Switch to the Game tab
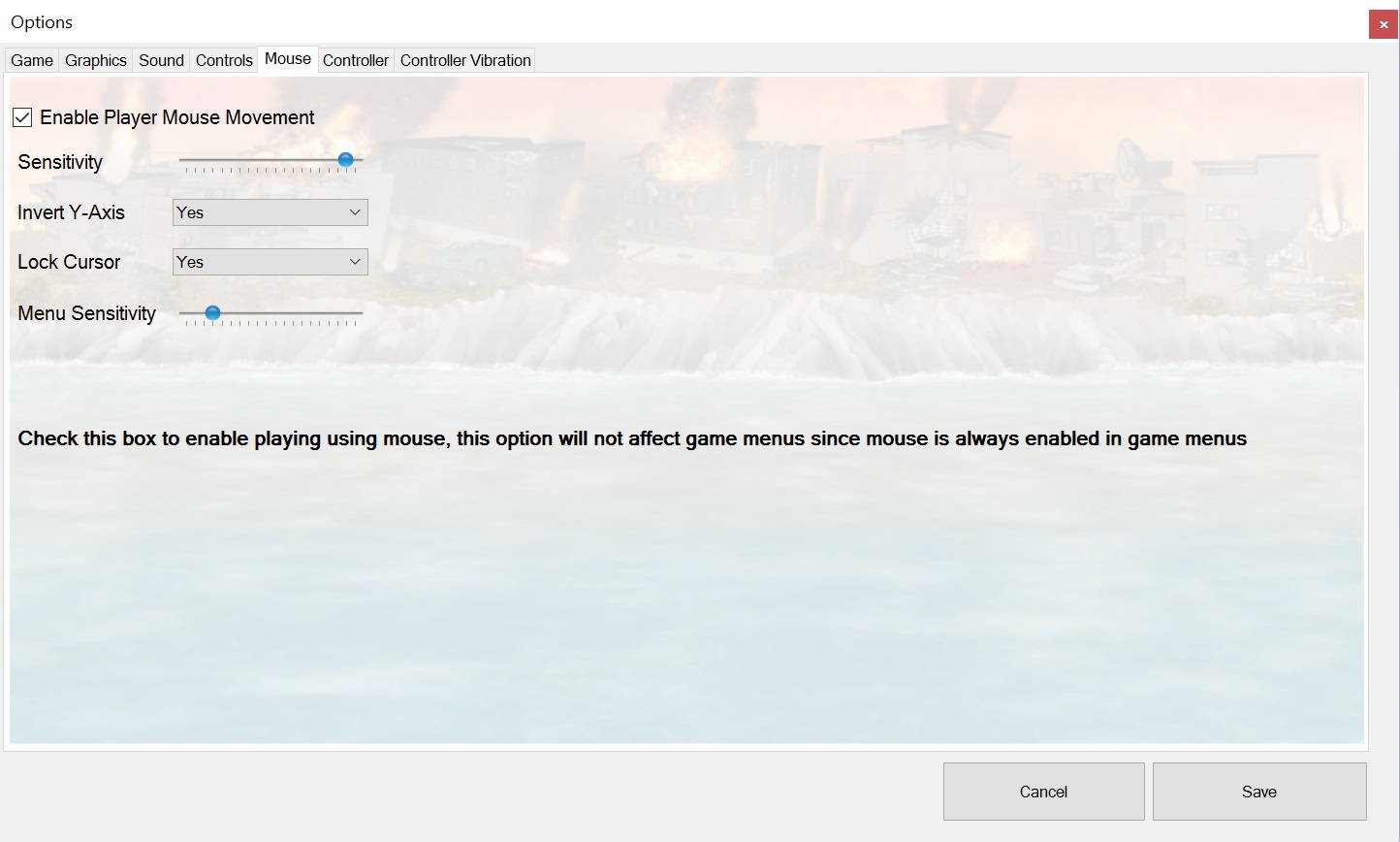Screen dimensions: 1400x842 tap(31, 59)
